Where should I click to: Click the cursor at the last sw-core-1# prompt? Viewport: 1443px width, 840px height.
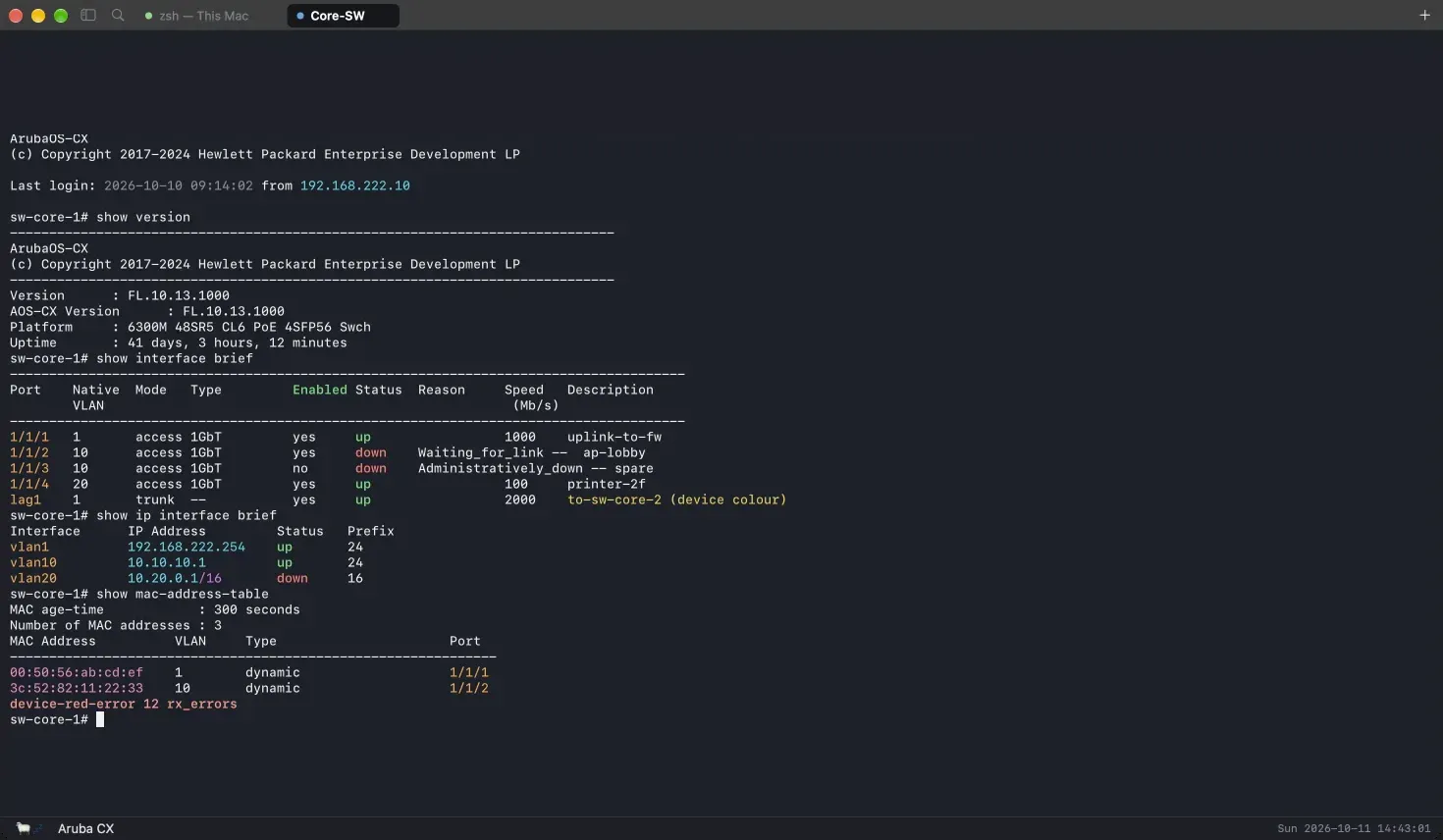tap(100, 719)
